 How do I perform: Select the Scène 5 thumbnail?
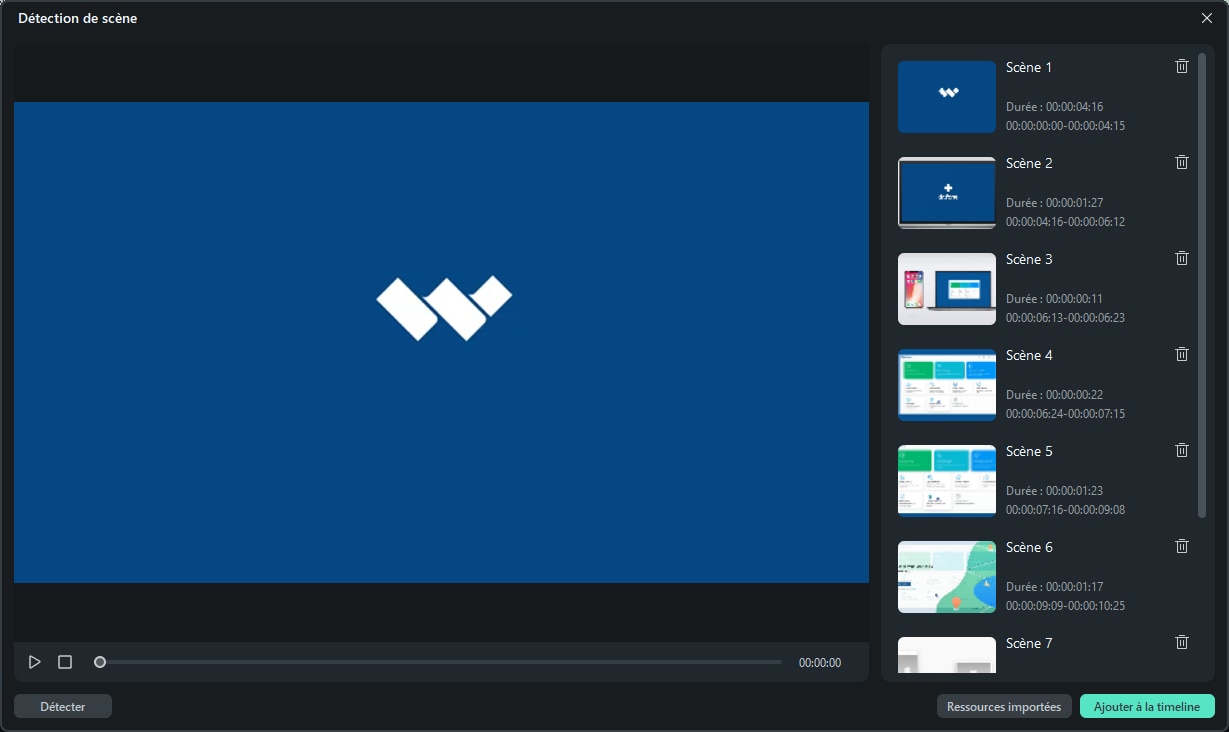point(947,481)
